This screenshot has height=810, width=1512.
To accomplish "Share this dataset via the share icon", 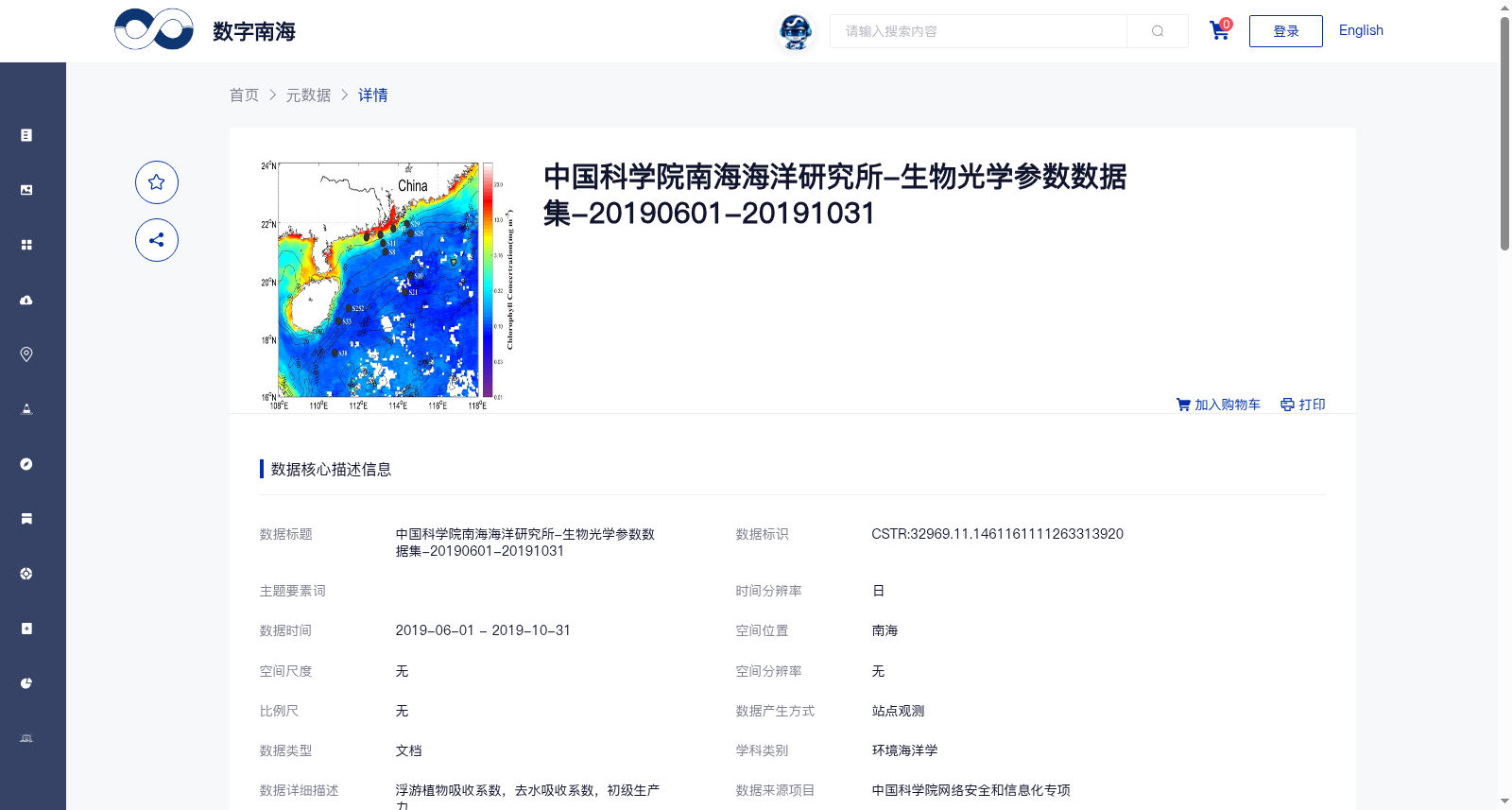I will click(157, 240).
